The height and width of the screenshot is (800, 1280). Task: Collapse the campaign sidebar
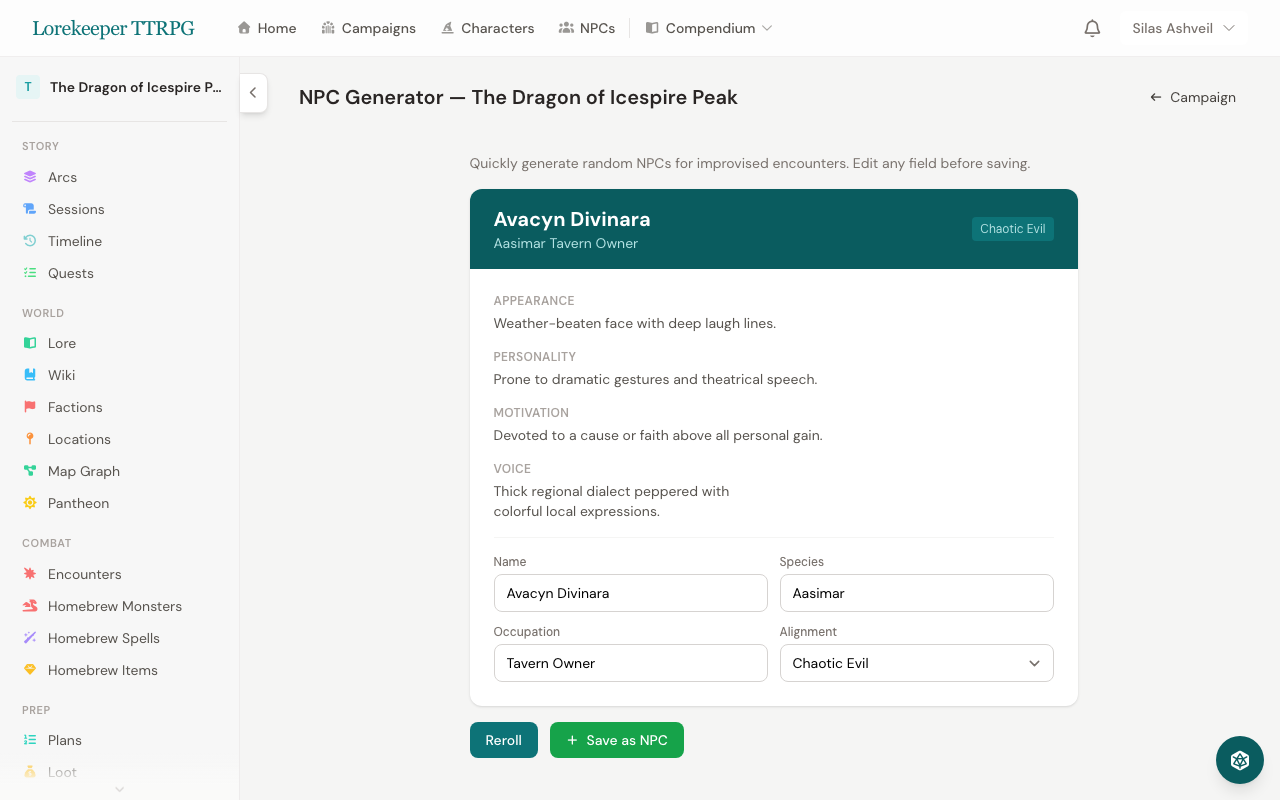(x=253, y=92)
